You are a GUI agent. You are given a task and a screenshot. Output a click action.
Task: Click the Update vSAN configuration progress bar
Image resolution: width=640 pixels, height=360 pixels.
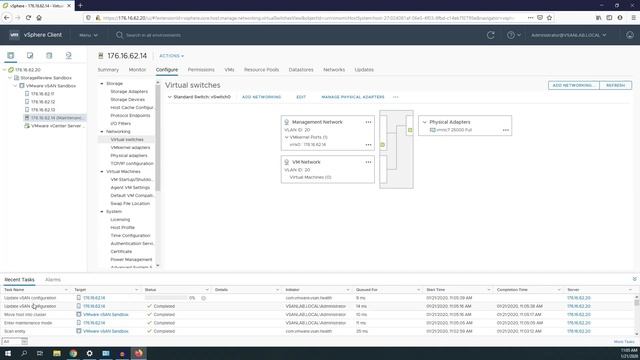165,298
